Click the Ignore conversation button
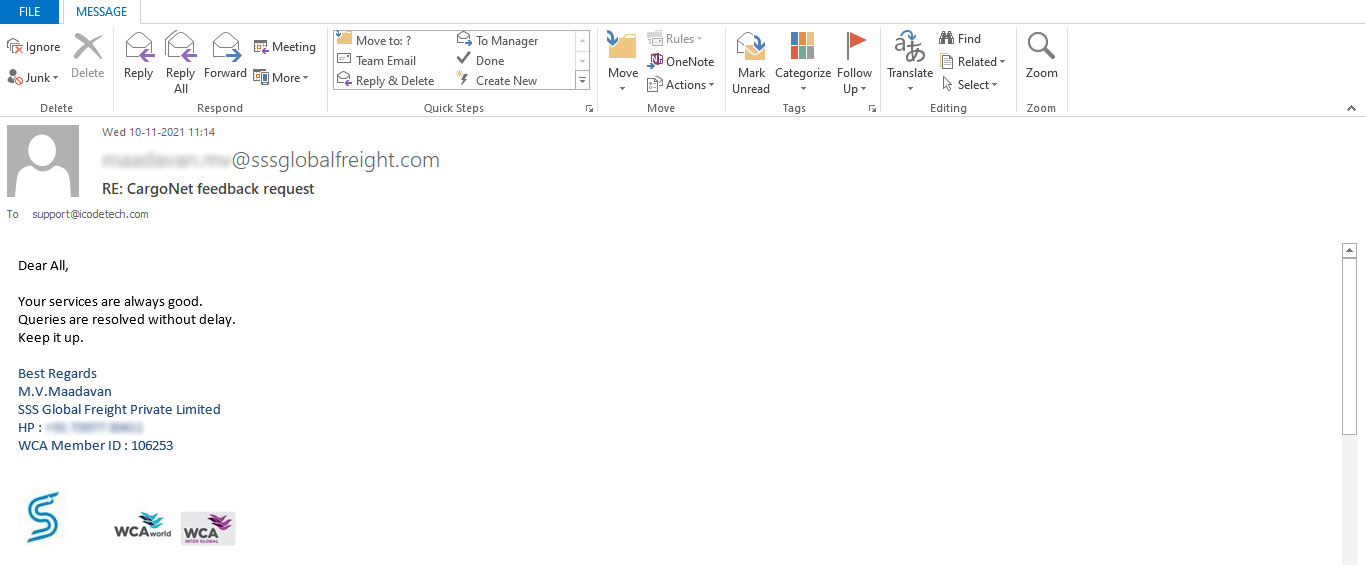Viewport: 1366px width, 565px height. [33, 47]
